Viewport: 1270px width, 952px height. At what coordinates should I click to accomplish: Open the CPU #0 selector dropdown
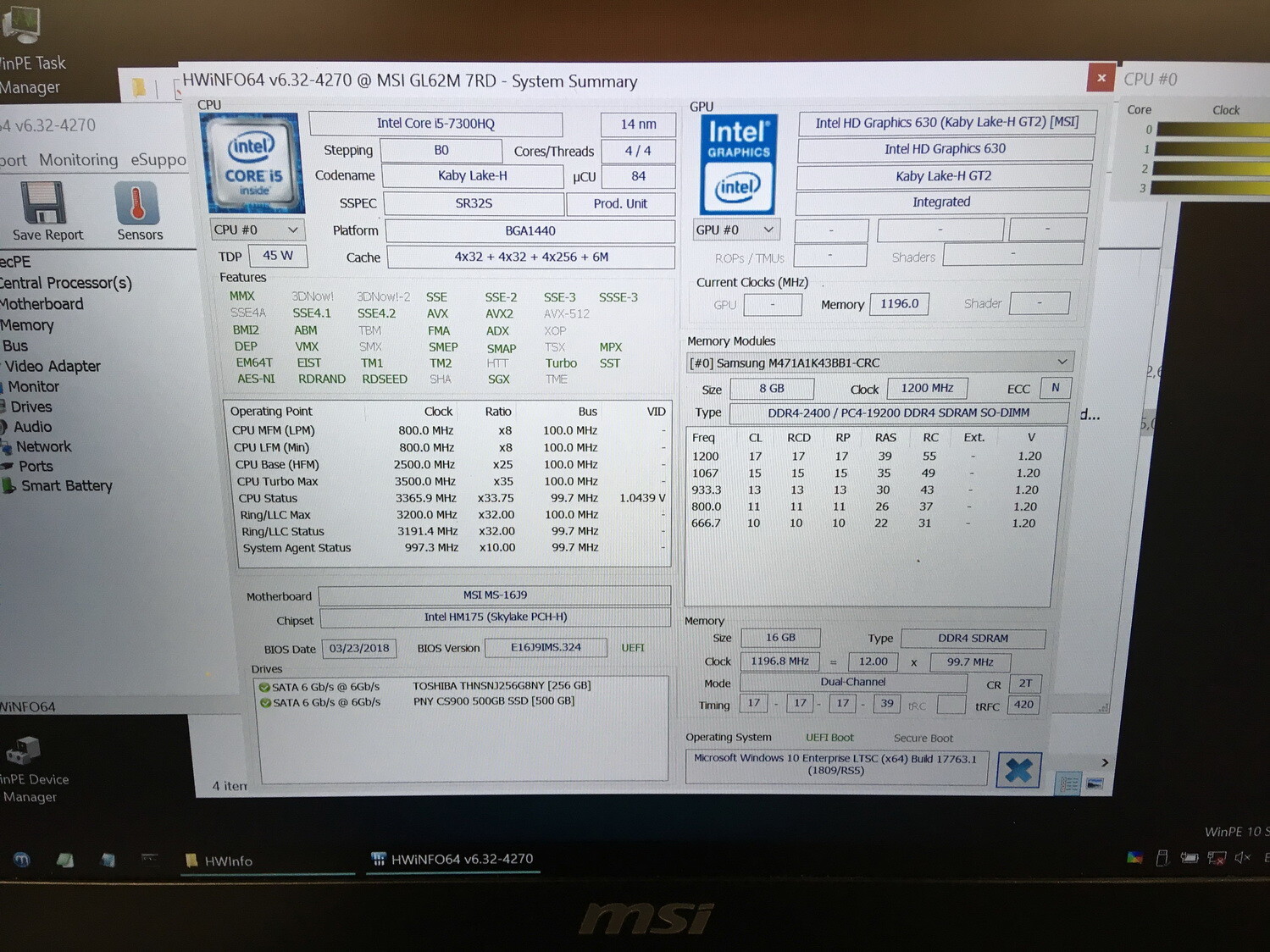257,230
